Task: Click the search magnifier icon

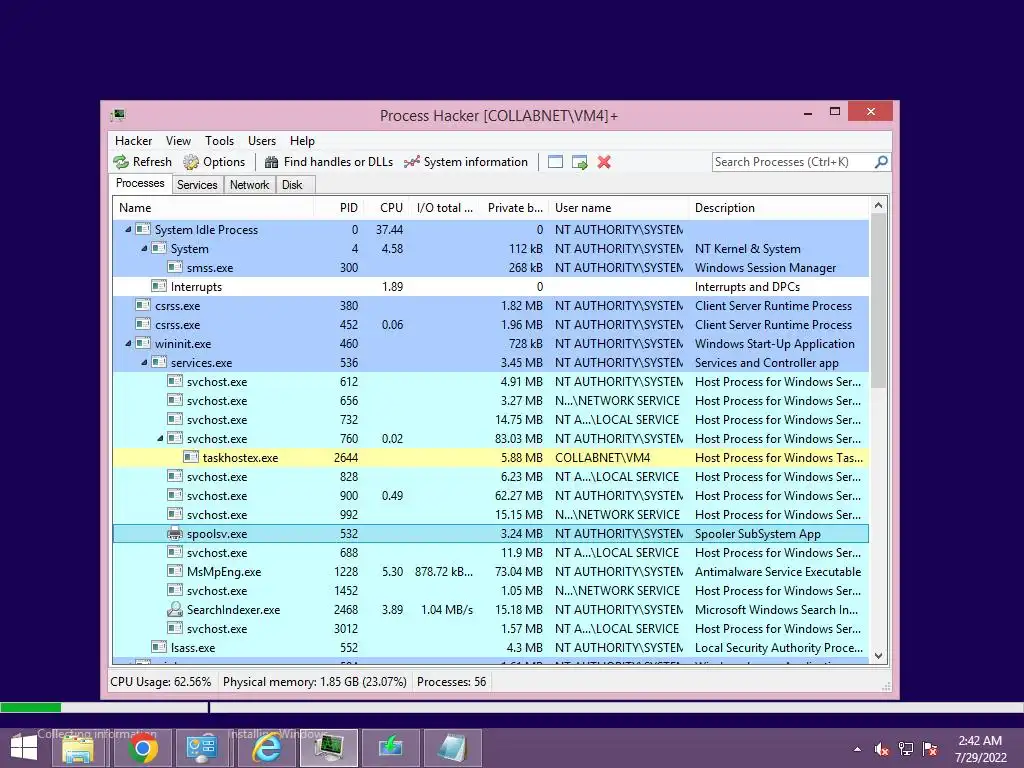Action: (881, 161)
